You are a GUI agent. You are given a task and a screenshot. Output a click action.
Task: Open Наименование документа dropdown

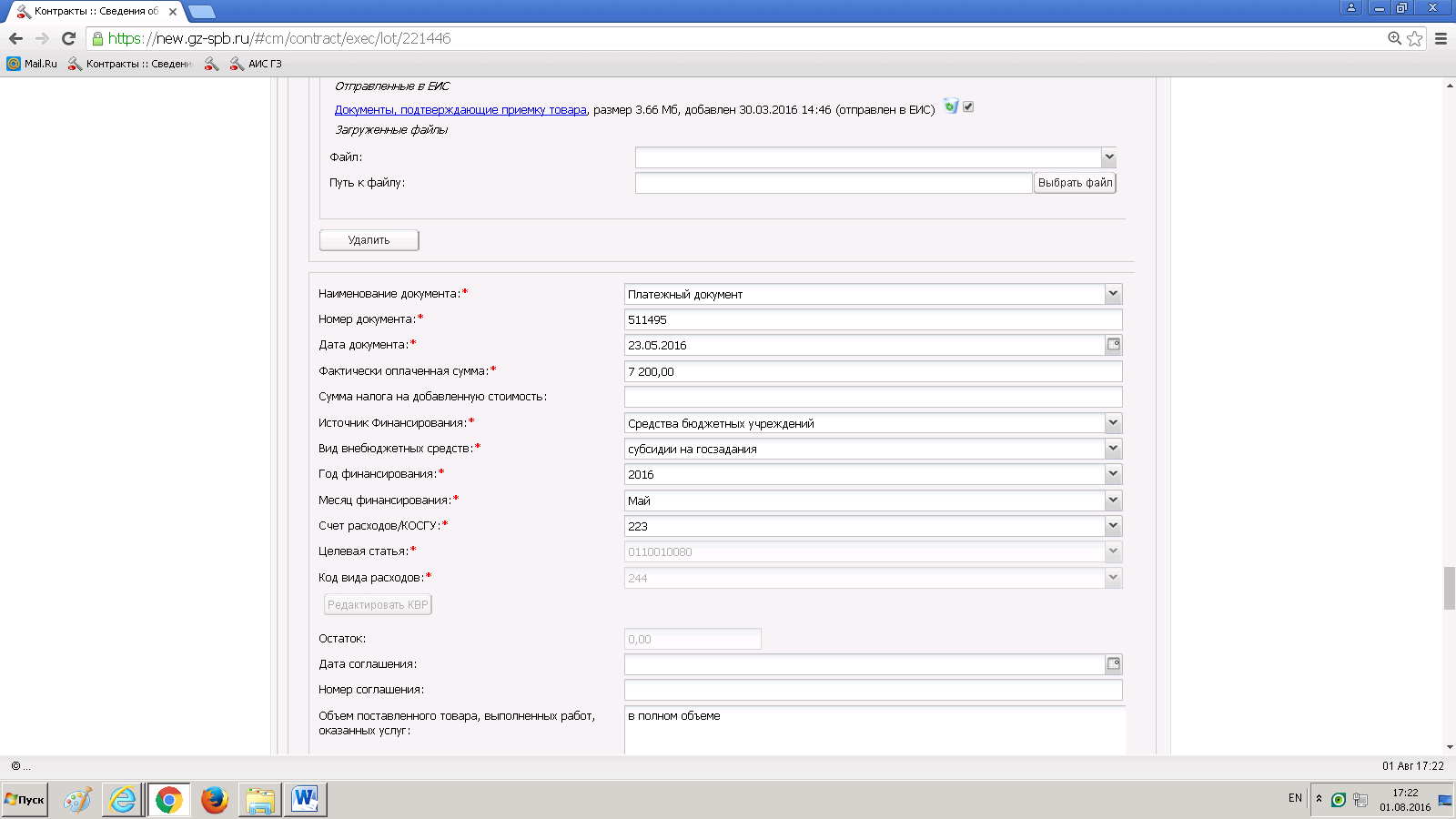pyautogui.click(x=1114, y=294)
